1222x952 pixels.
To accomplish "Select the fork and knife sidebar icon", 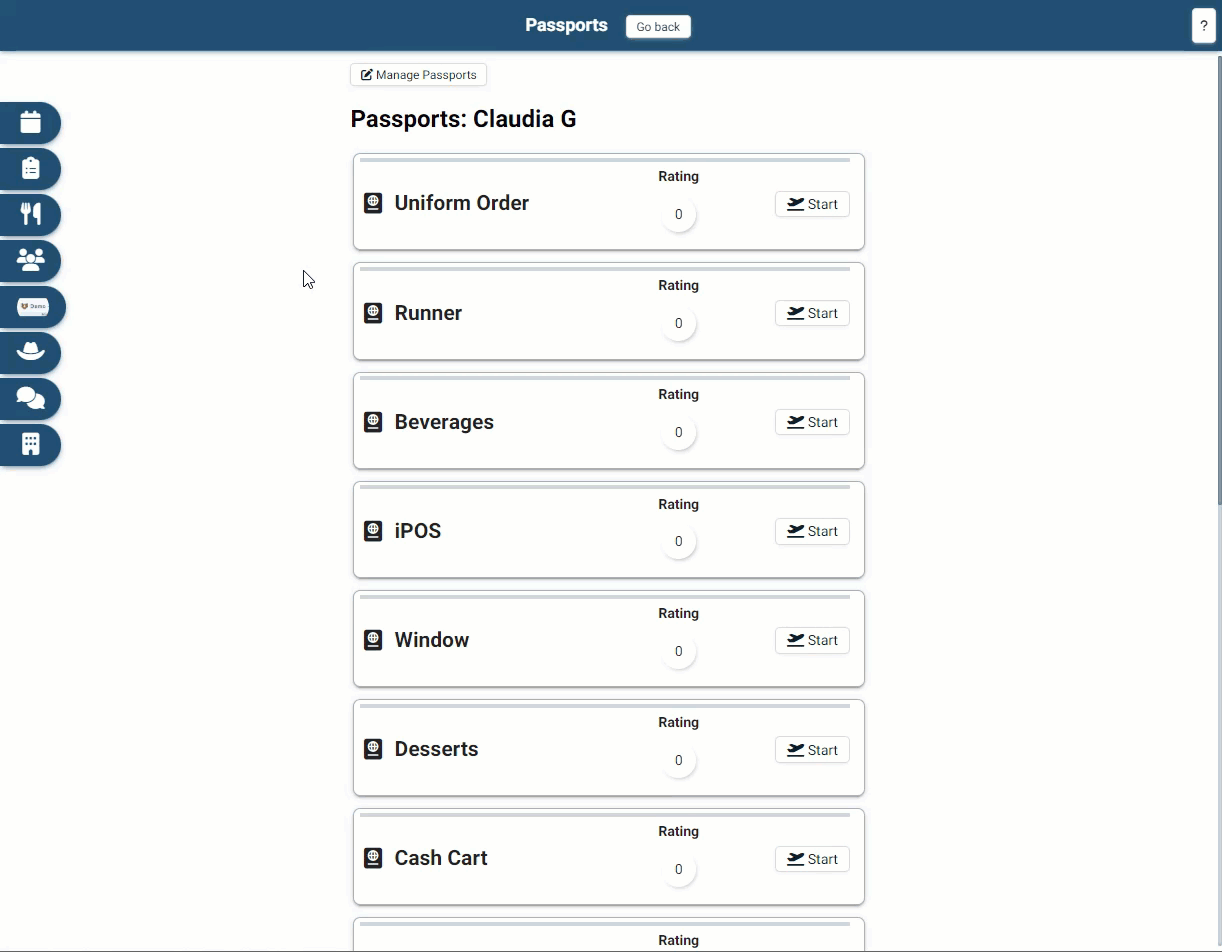I will 31,214.
